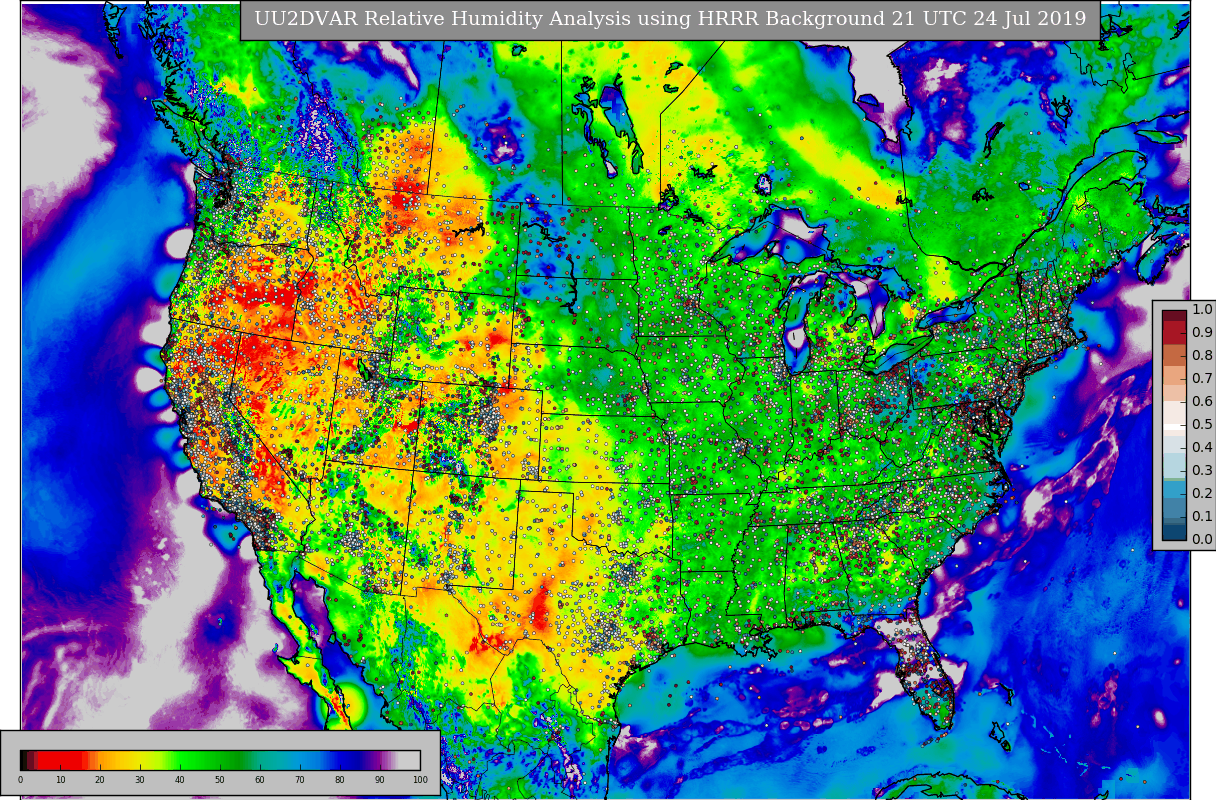Screen dimensions: 1216x800
Task: Click the 40 tick on humidity colorbar
Action: click(180, 780)
